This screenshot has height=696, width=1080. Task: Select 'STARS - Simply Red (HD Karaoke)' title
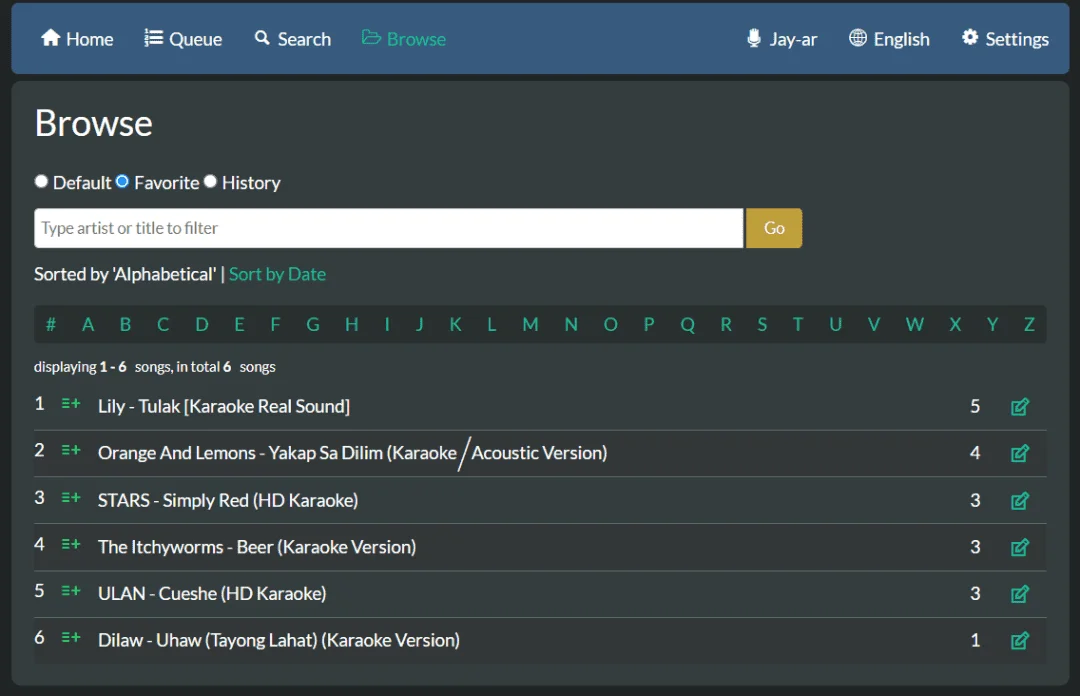click(x=228, y=500)
